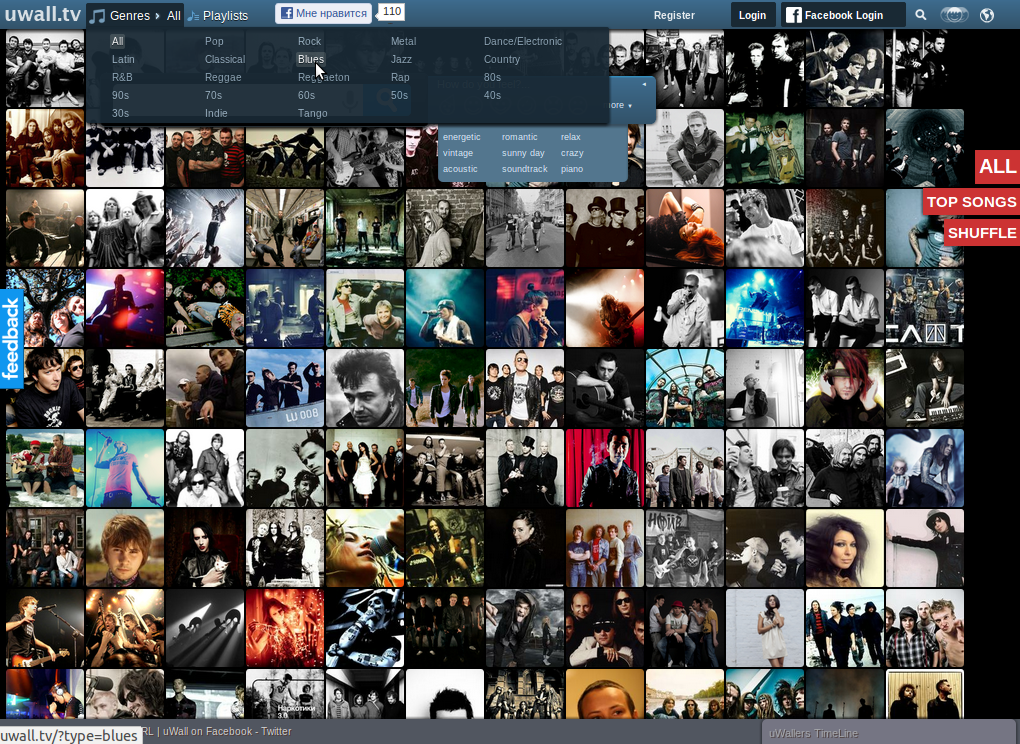Image resolution: width=1020 pixels, height=744 pixels.
Task: Expand the Genres dropdown menu
Action: click(129, 16)
